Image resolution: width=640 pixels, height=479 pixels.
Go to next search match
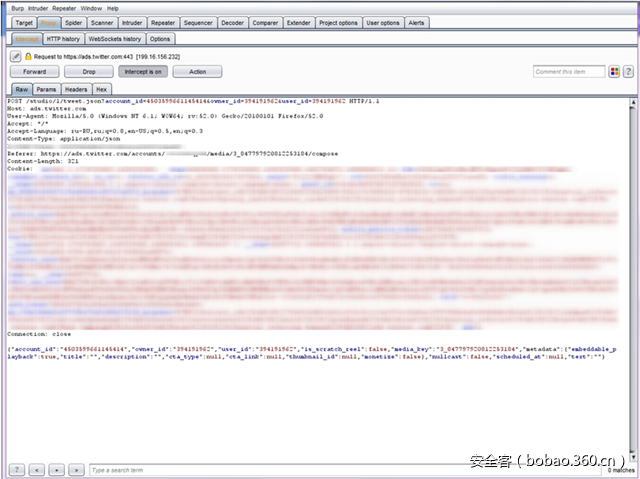point(76,469)
